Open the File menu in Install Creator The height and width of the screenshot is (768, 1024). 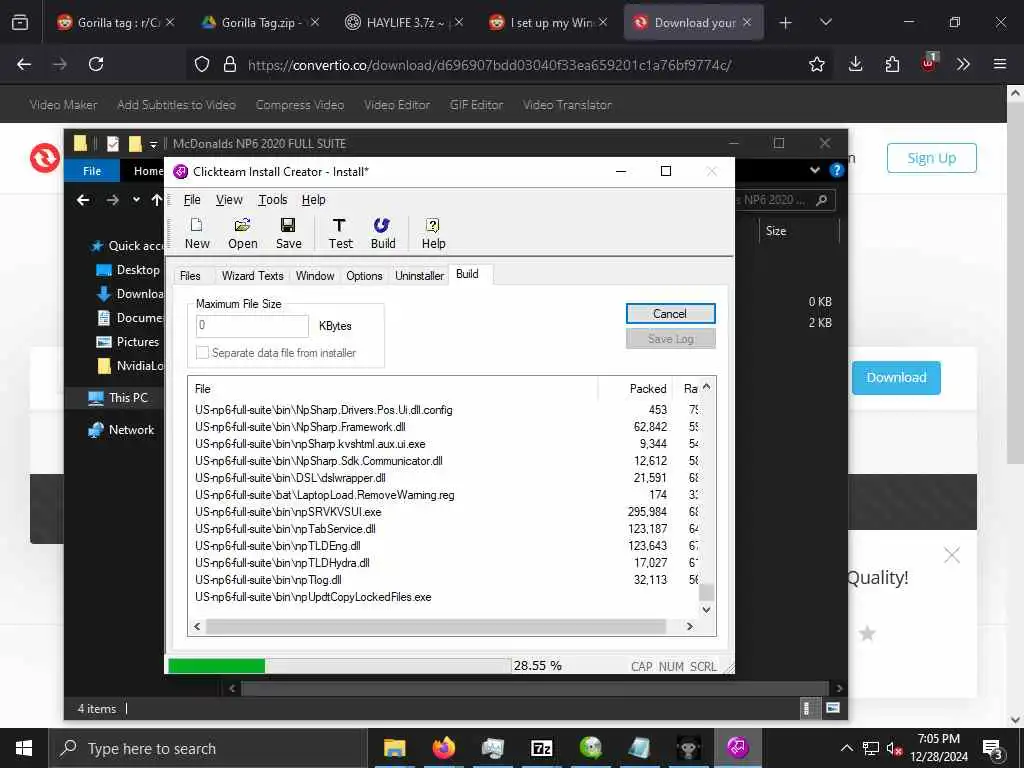(192, 200)
